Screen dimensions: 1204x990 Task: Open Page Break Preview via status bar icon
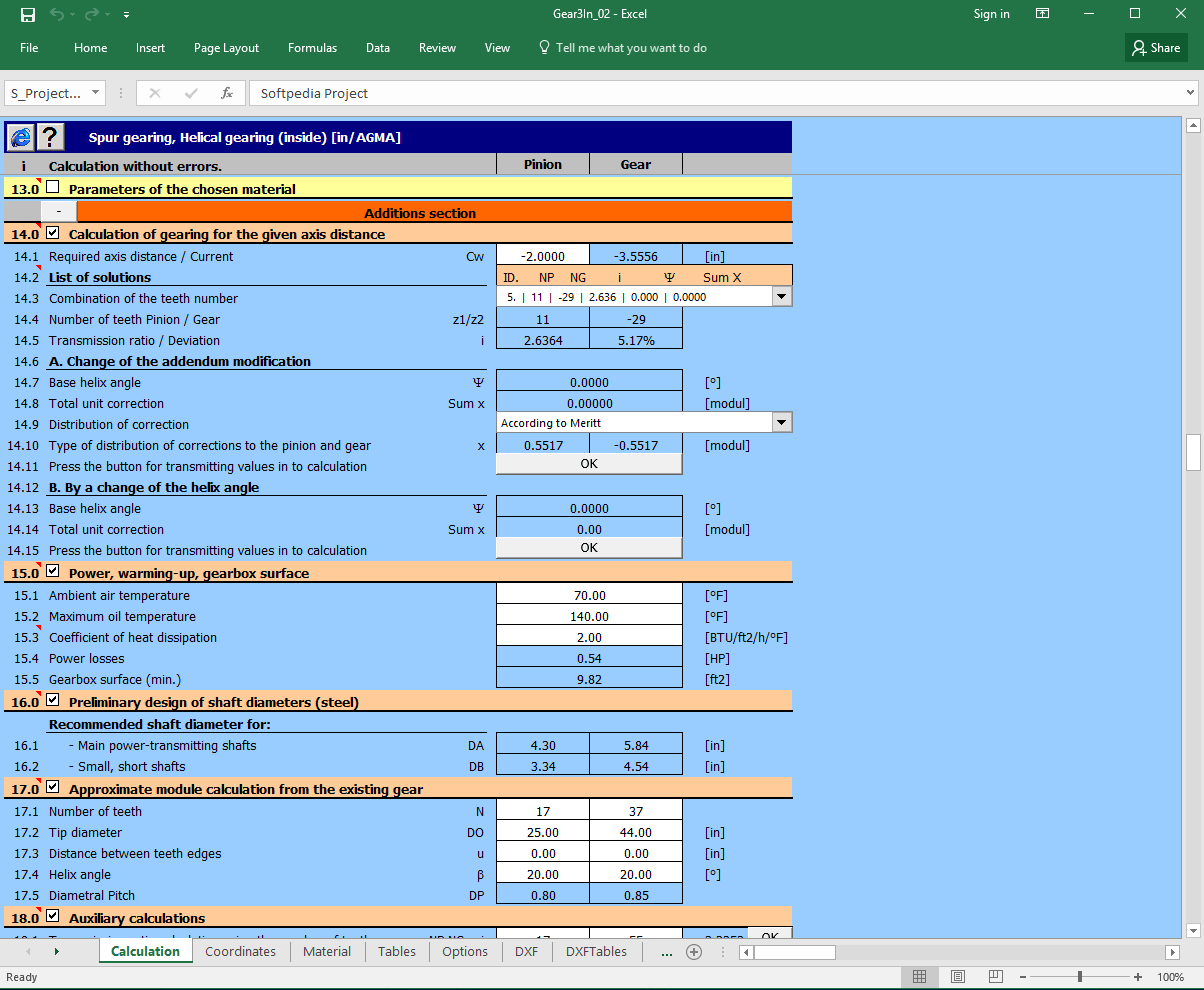click(996, 977)
